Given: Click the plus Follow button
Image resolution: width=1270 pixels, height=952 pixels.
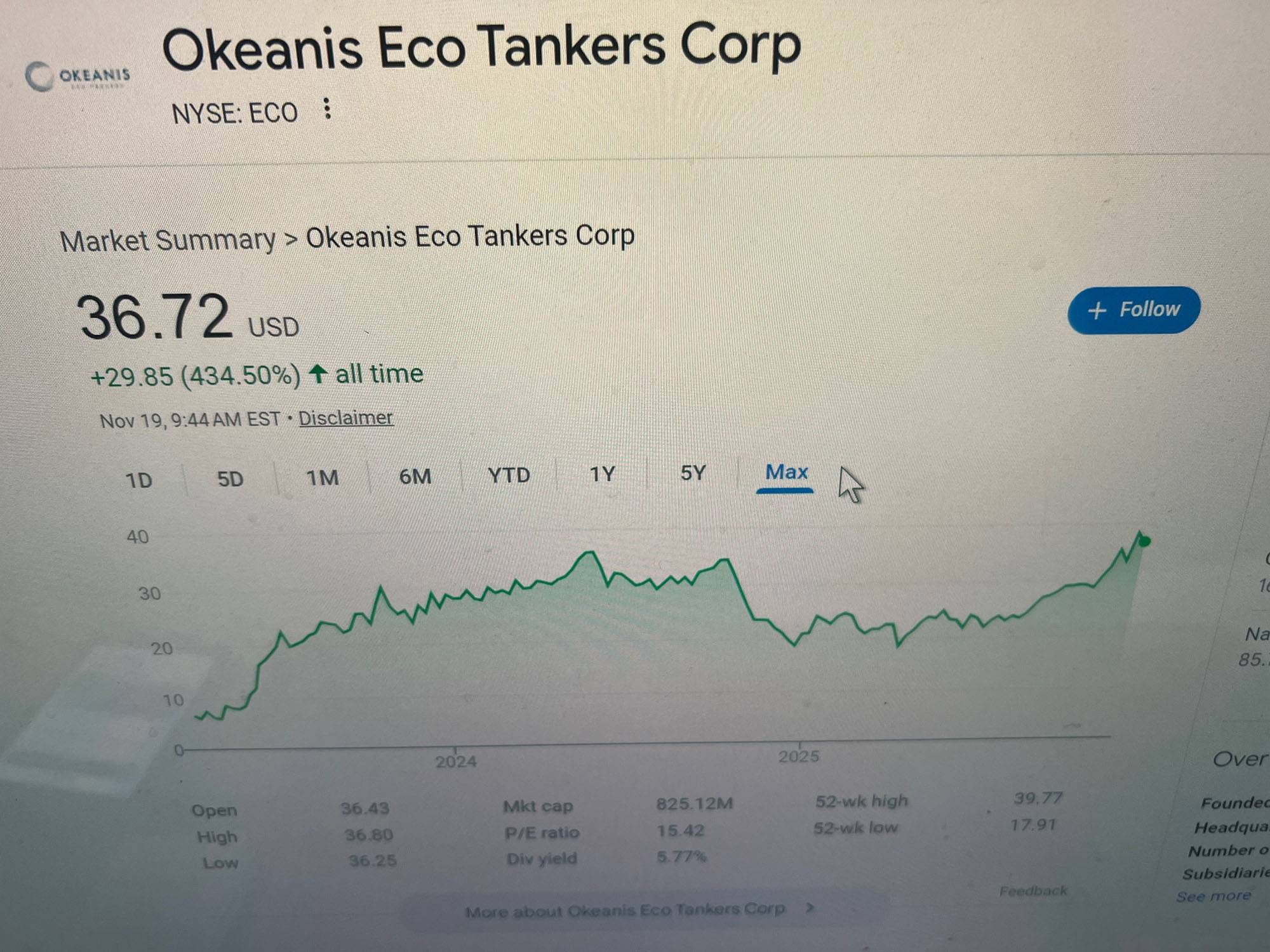Looking at the screenshot, I should [1133, 310].
